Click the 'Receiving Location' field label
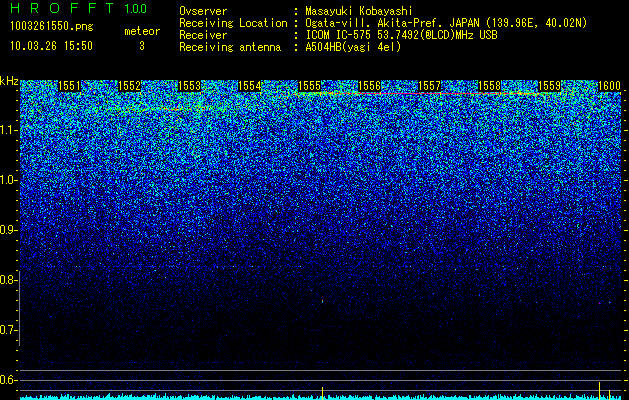629x400 pixels. (x=233, y=24)
